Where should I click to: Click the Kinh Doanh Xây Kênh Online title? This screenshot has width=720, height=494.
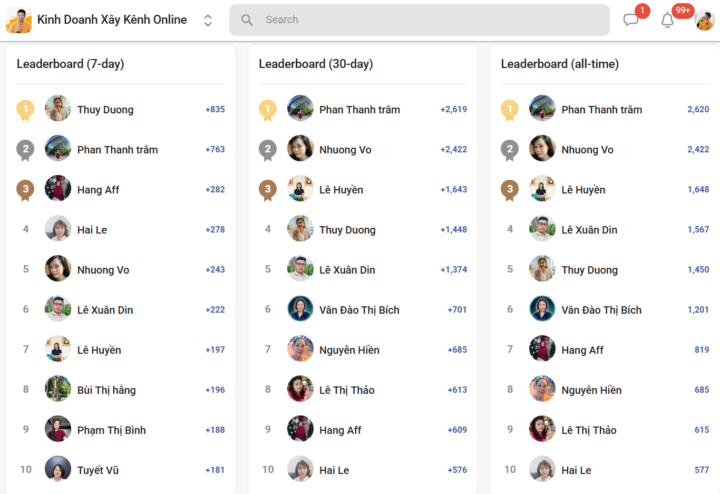[x=112, y=20]
